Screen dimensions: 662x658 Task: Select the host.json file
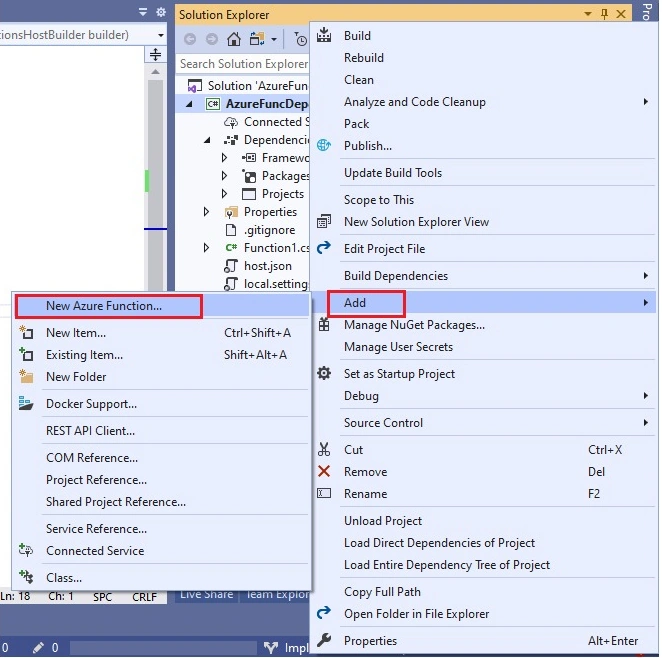(x=268, y=266)
